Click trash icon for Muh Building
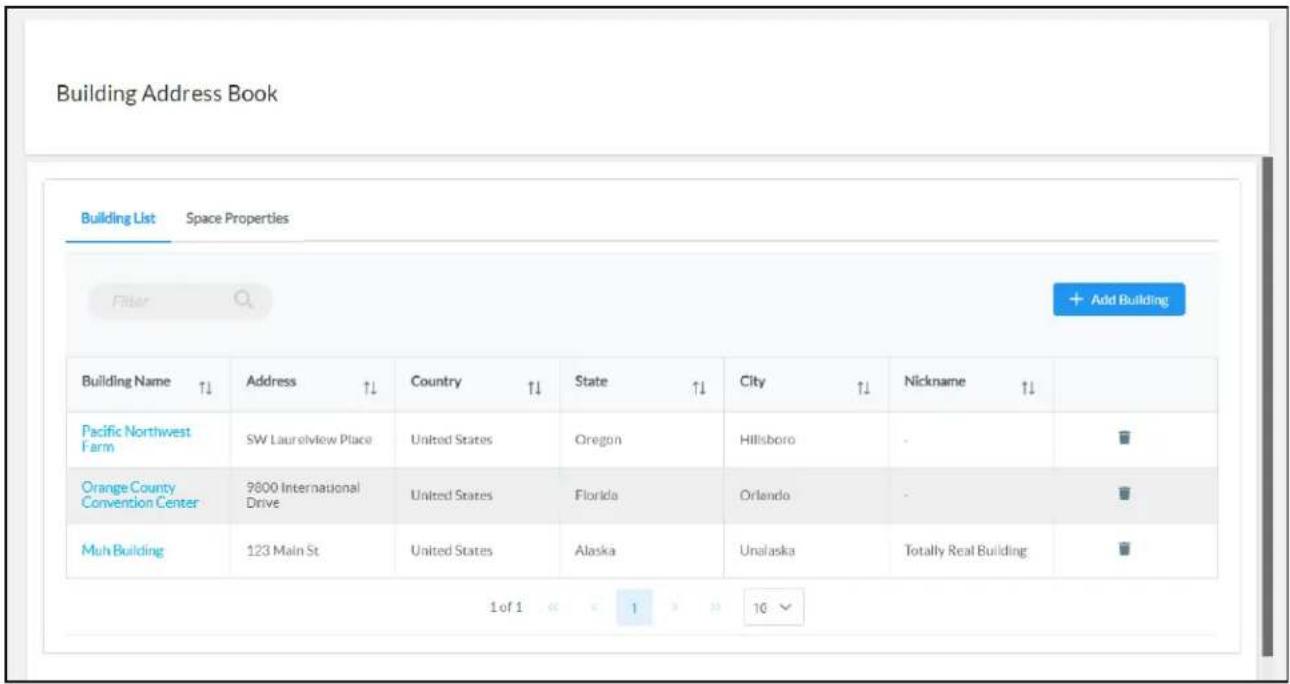Image resolution: width=1290 pixels, height=684 pixels. coord(1124,548)
